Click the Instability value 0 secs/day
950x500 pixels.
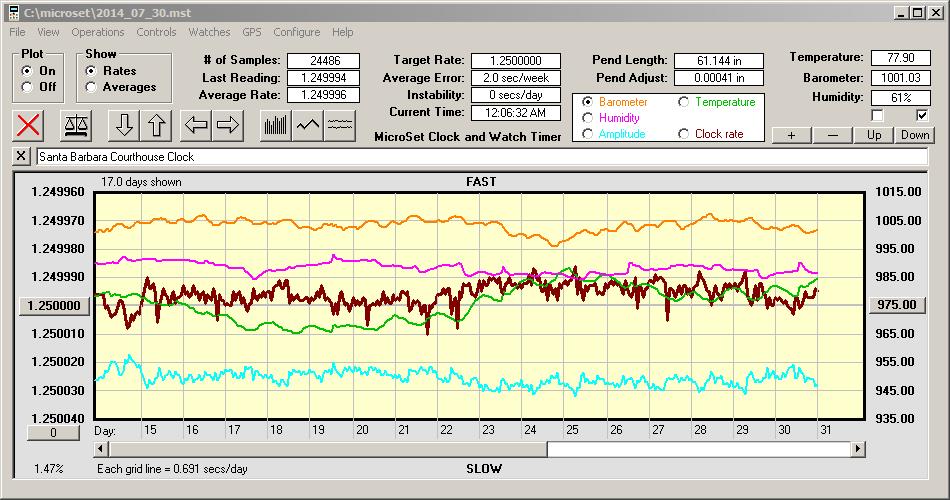point(516,95)
